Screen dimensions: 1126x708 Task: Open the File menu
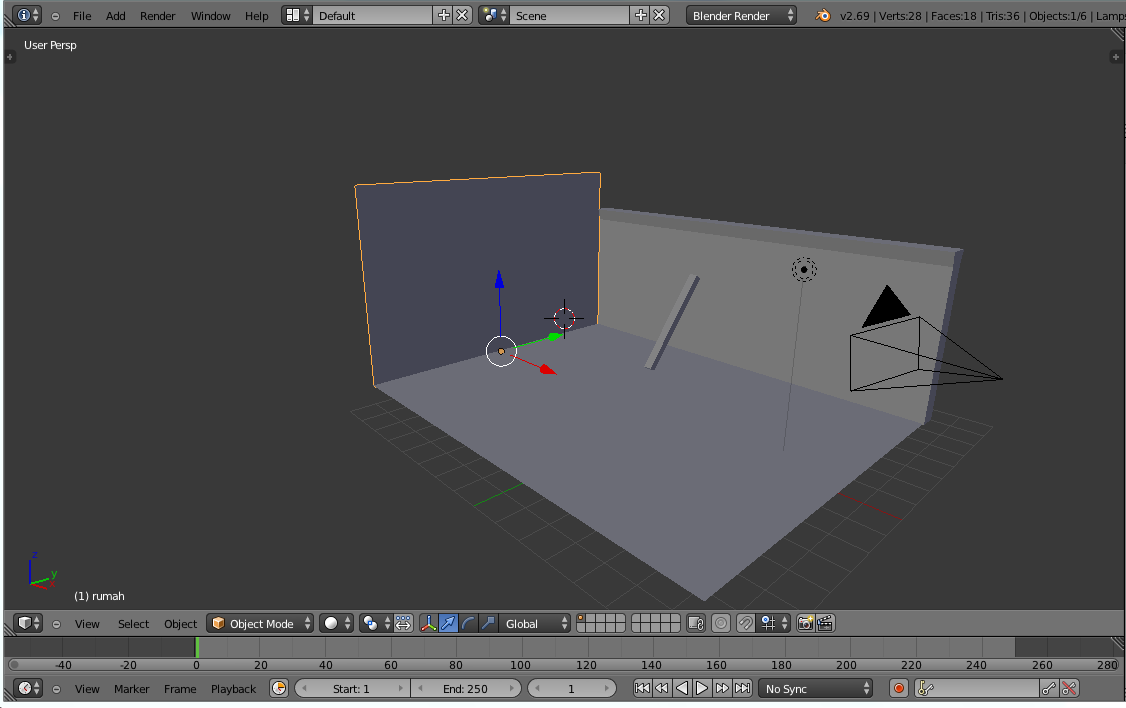pyautogui.click(x=82, y=15)
